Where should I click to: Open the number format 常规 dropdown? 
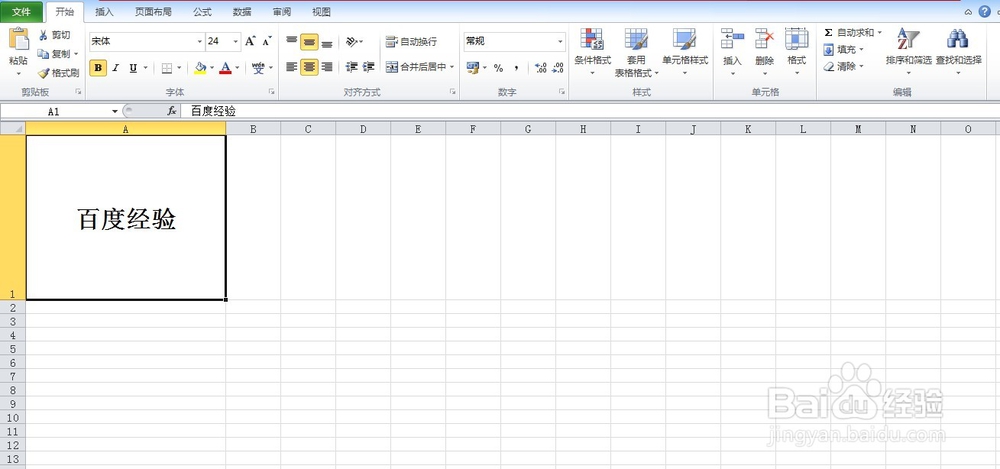pyautogui.click(x=561, y=41)
